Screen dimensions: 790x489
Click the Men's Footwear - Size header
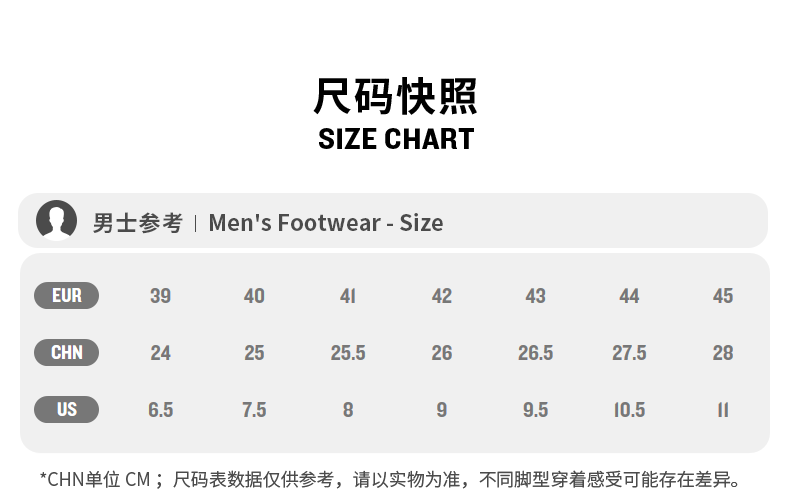pos(325,222)
